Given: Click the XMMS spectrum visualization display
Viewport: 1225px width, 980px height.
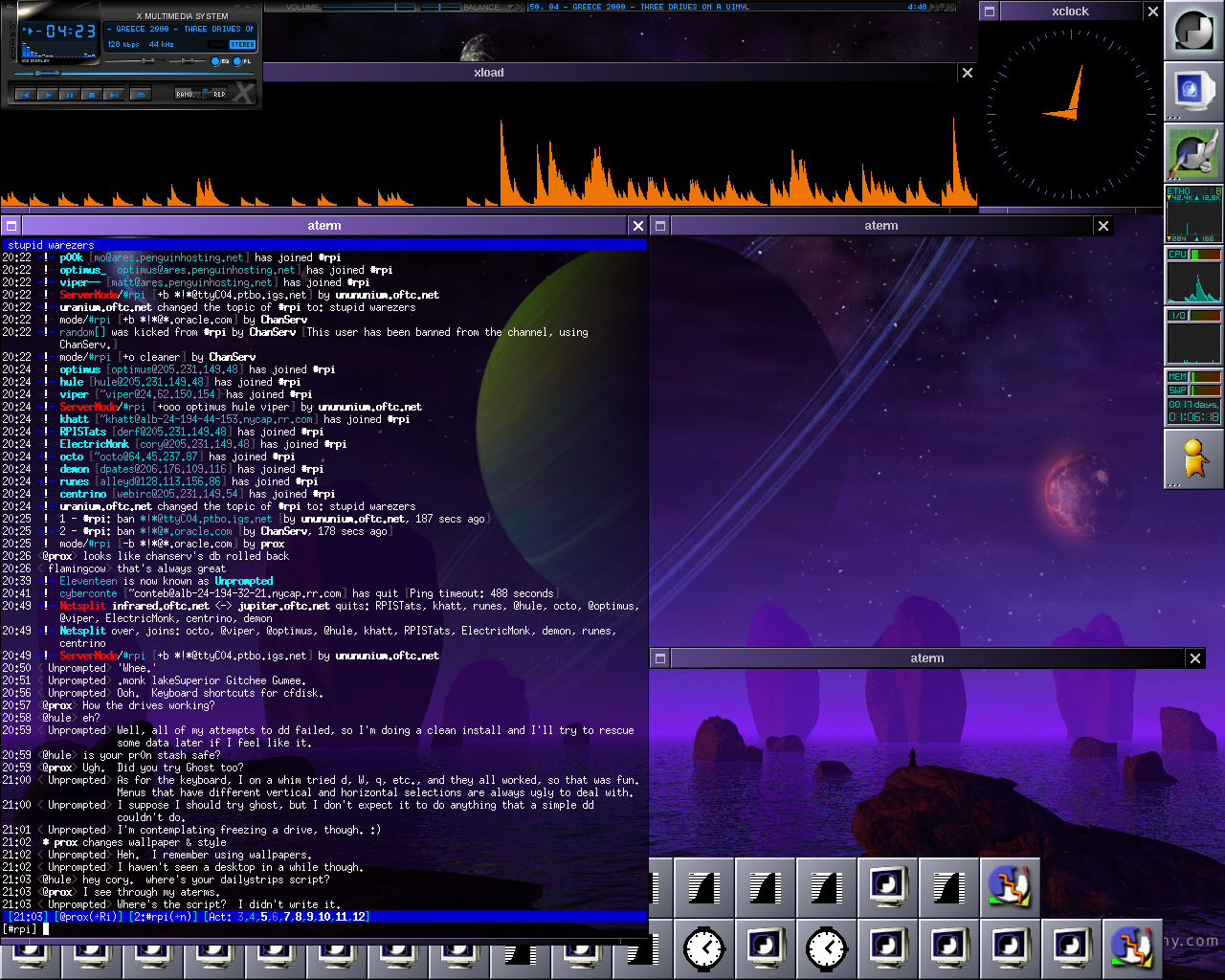Looking at the screenshot, I should click(58, 49).
